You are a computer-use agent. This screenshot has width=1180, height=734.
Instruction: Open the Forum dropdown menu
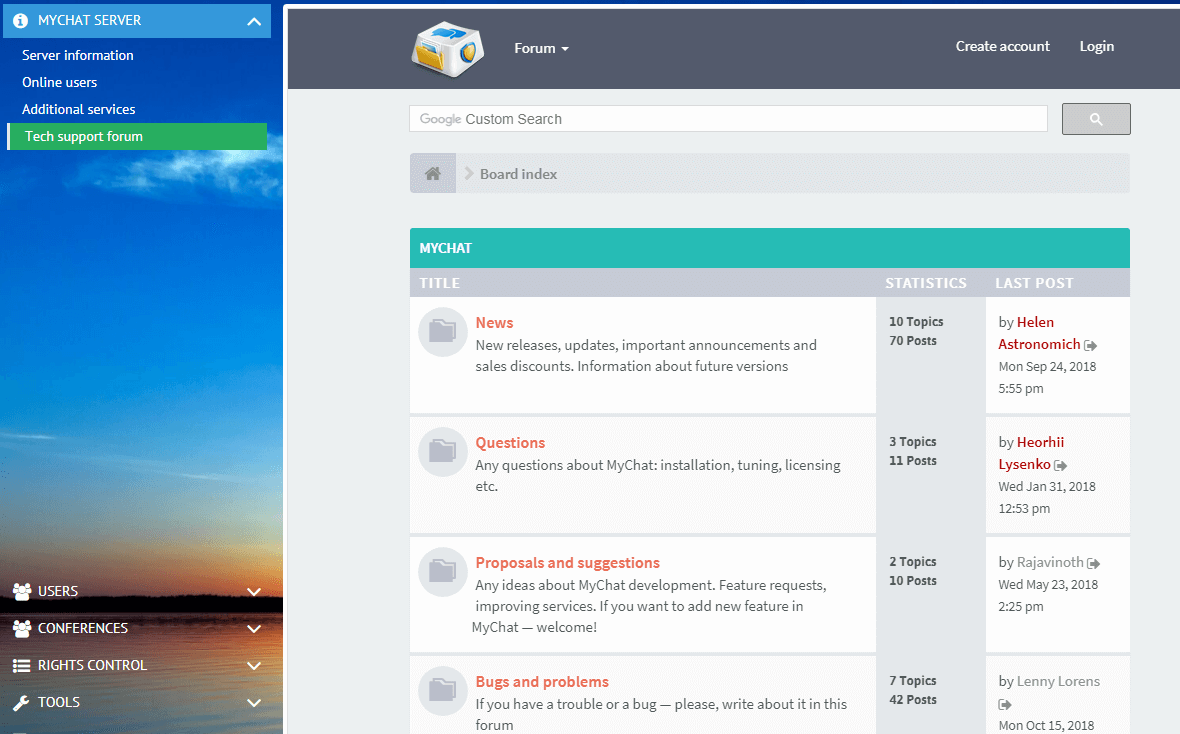tap(541, 48)
